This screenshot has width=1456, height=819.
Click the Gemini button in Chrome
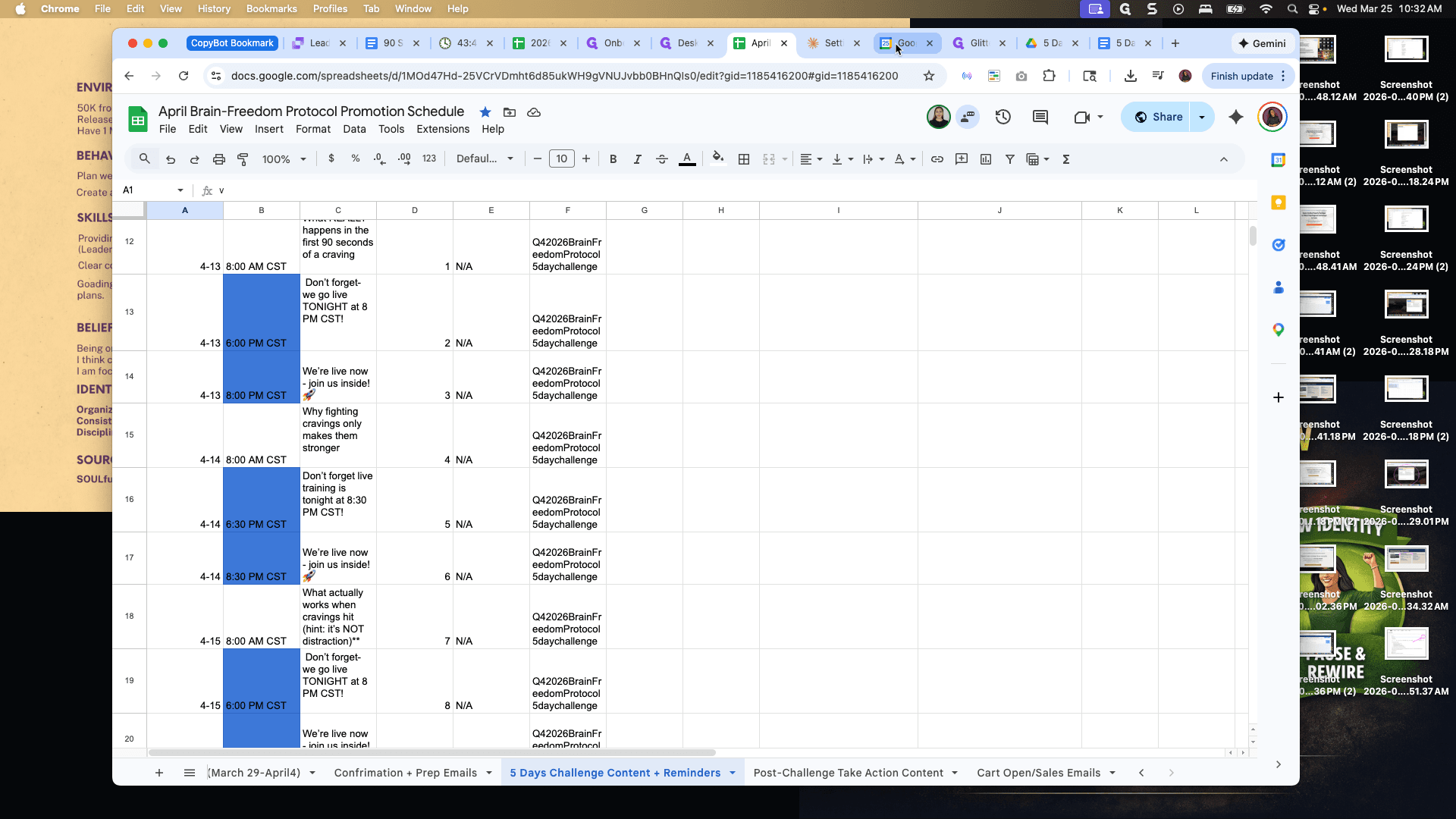1262,43
